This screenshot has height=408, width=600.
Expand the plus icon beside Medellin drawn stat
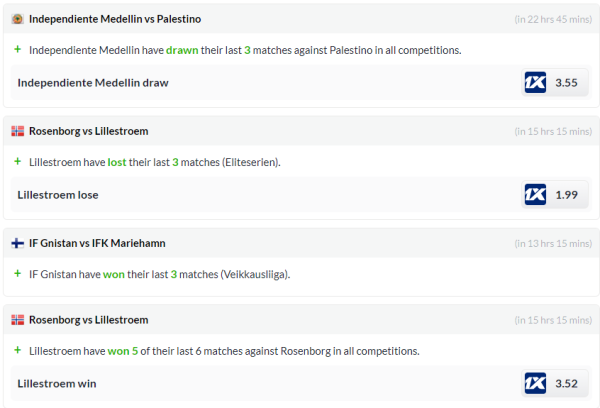[17, 49]
